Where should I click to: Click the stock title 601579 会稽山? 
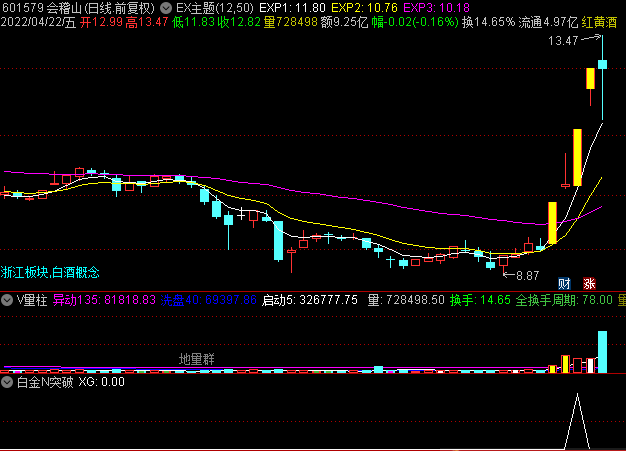pyautogui.click(x=42, y=8)
